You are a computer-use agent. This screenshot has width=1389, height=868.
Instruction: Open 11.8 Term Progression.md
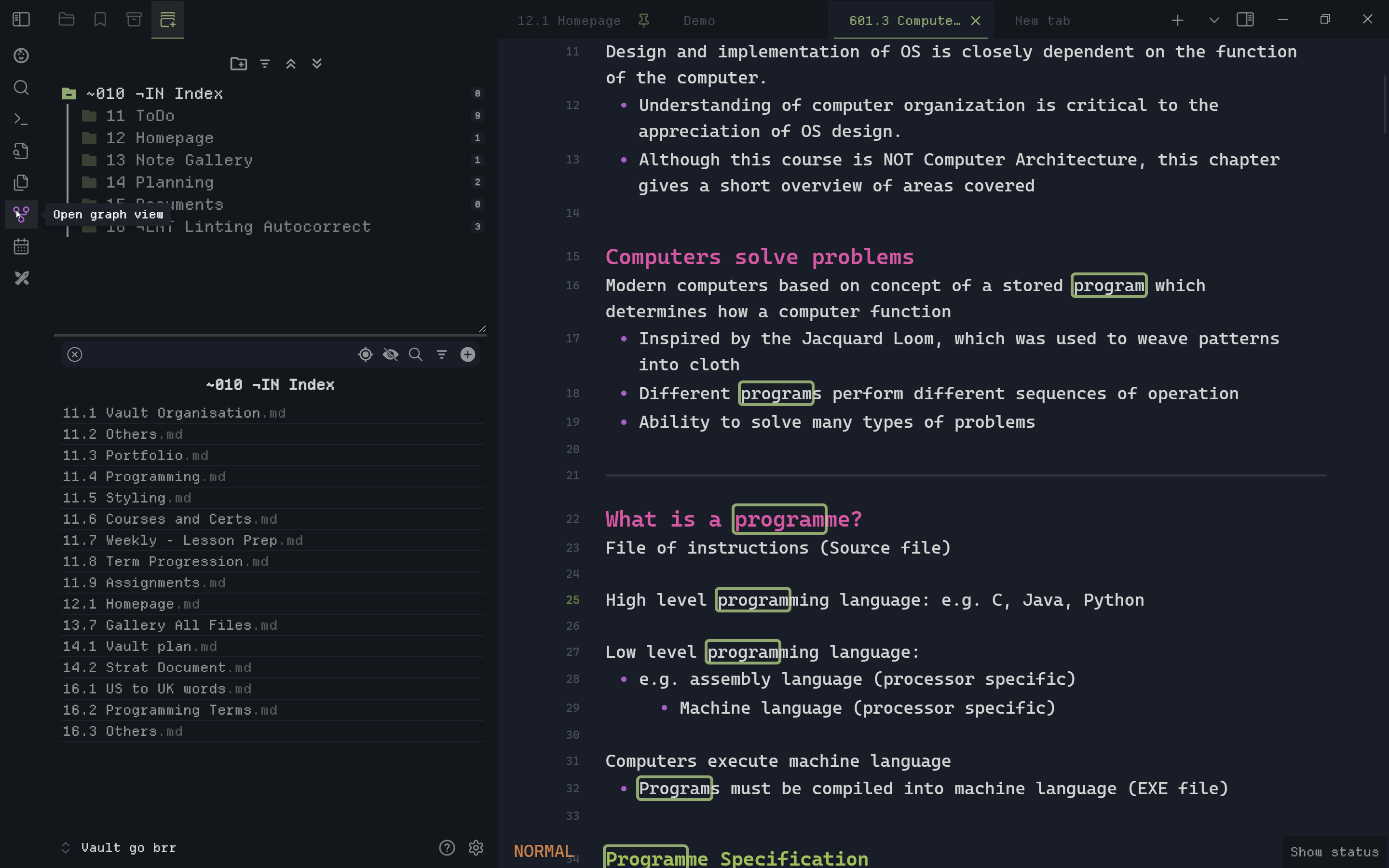coord(272,561)
